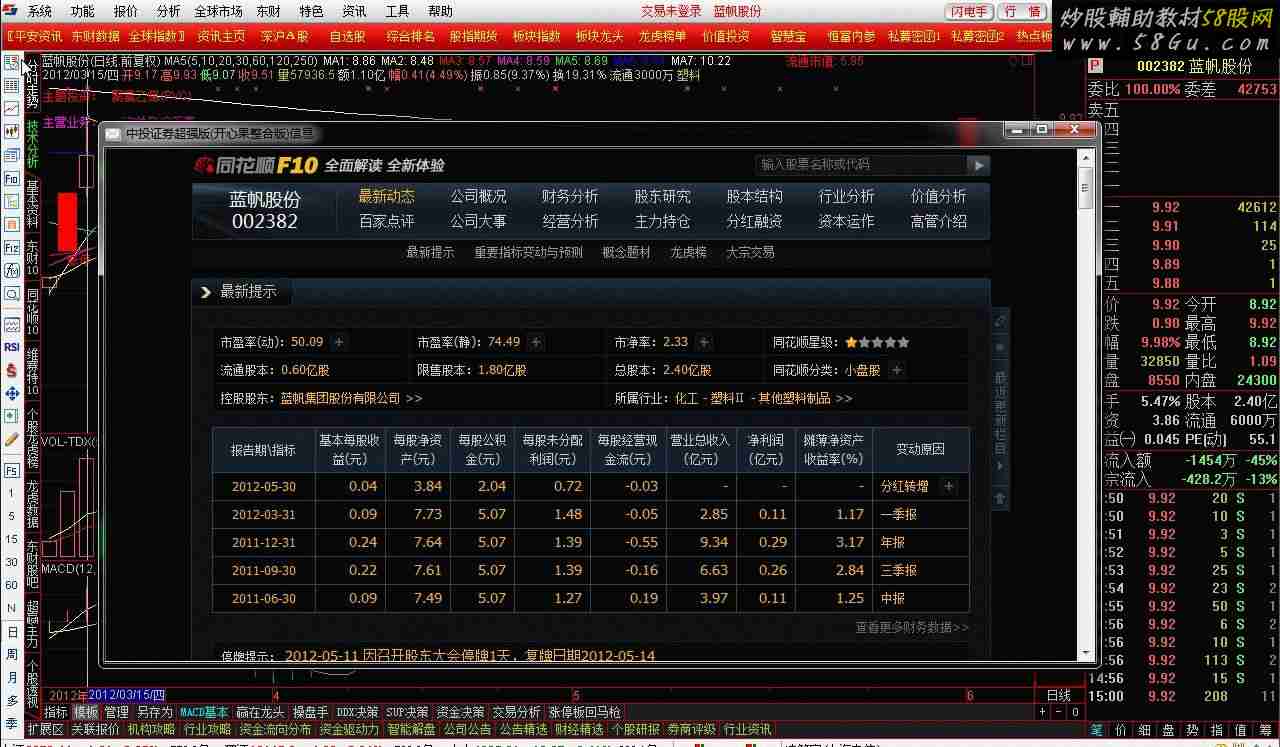The height and width of the screenshot is (747, 1280).
Task: Click 高管介绍 in F10 navigation
Action: 938,221
